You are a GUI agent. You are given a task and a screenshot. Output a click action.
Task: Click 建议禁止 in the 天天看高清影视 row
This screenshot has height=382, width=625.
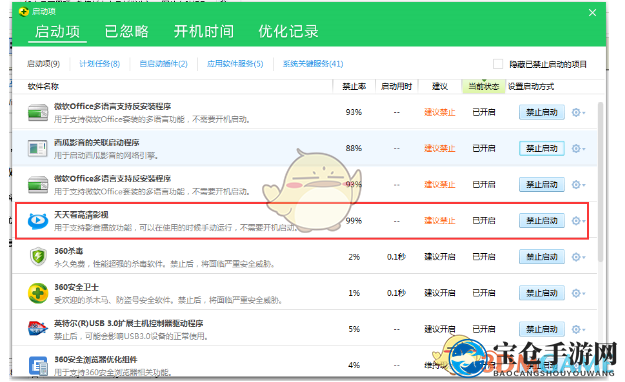440,221
